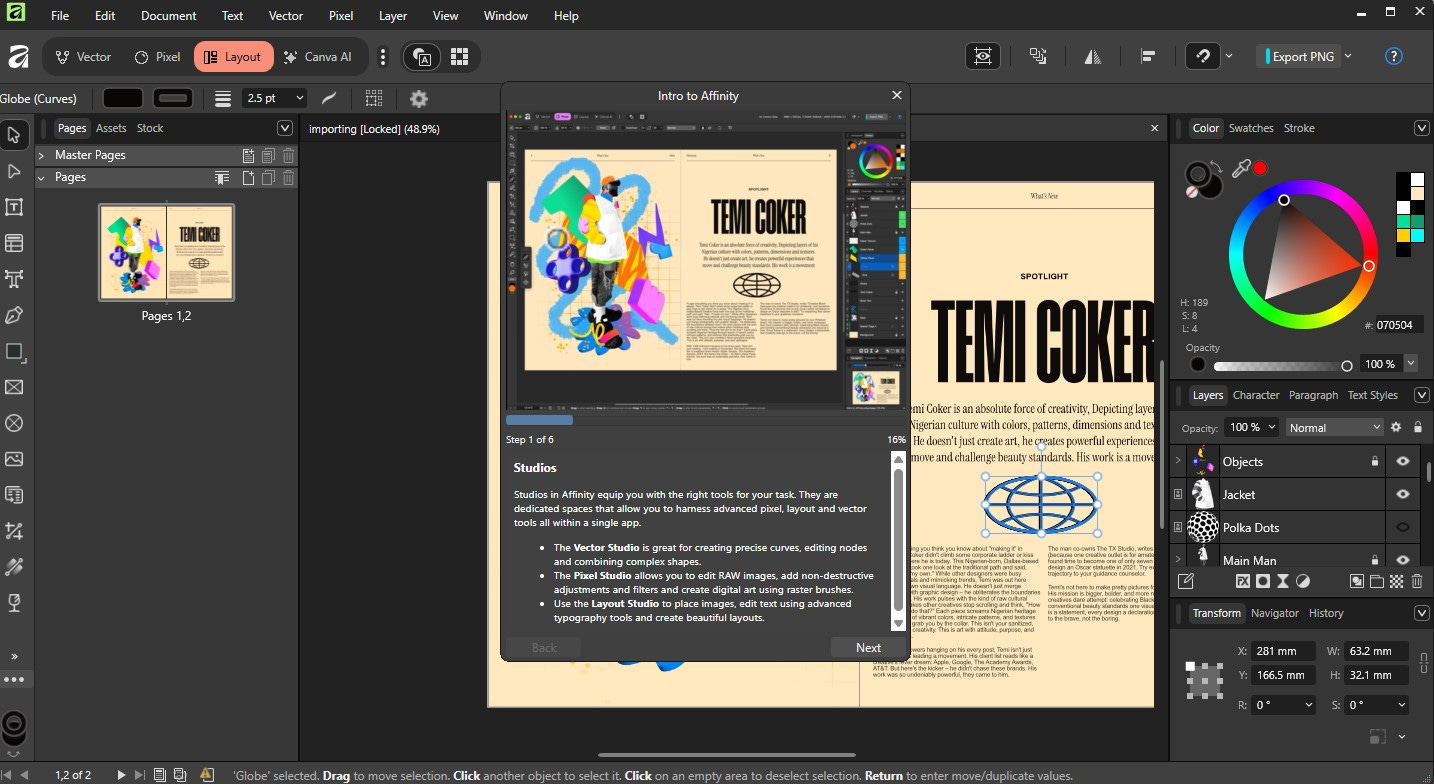The height and width of the screenshot is (784, 1434).
Task: Toggle the Preview Mode eye button
Action: pyautogui.click(x=983, y=57)
